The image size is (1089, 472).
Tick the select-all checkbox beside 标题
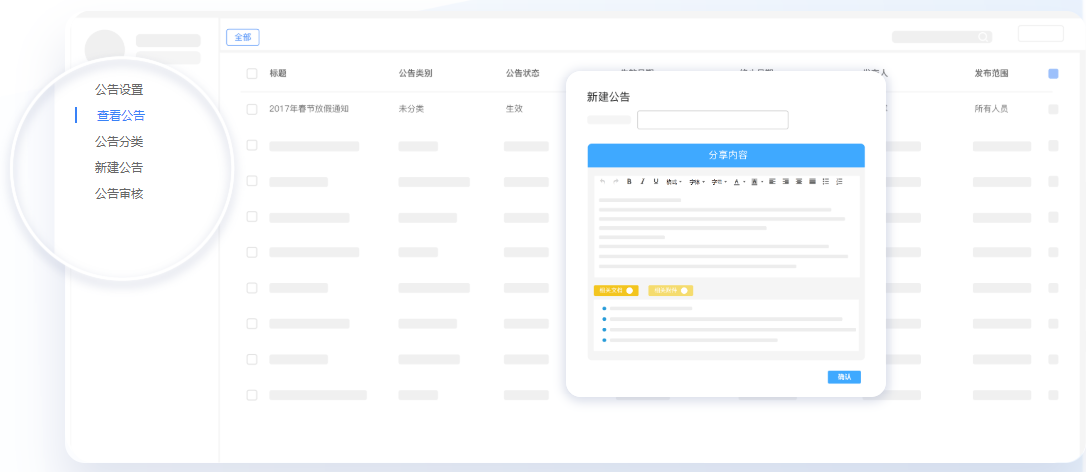[x=252, y=74]
